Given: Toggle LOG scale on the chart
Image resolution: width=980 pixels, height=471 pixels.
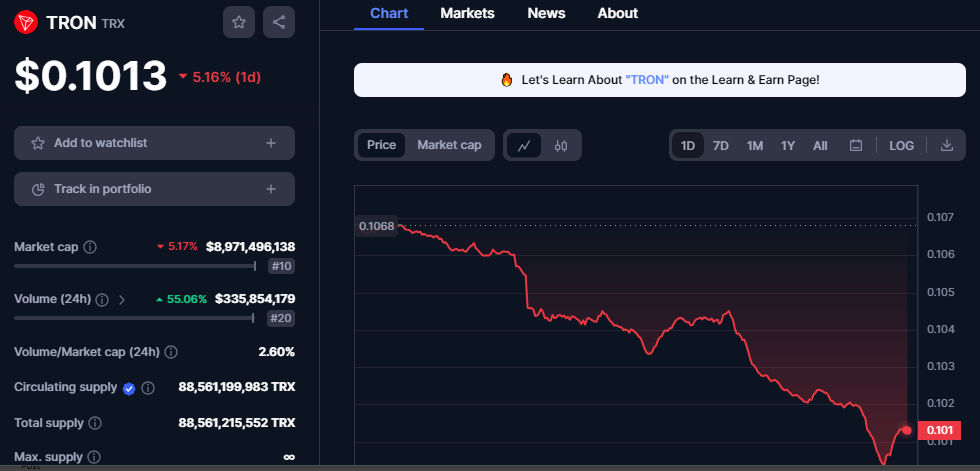Looking at the screenshot, I should tap(901, 146).
